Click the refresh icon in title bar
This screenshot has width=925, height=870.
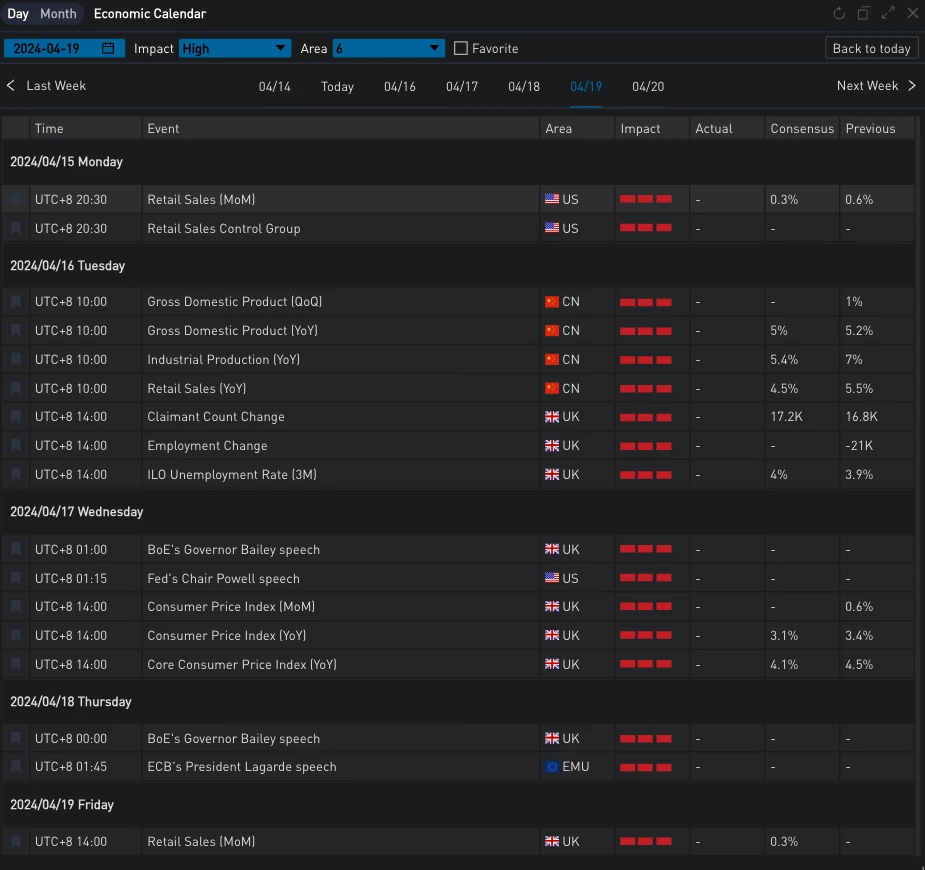click(x=839, y=14)
